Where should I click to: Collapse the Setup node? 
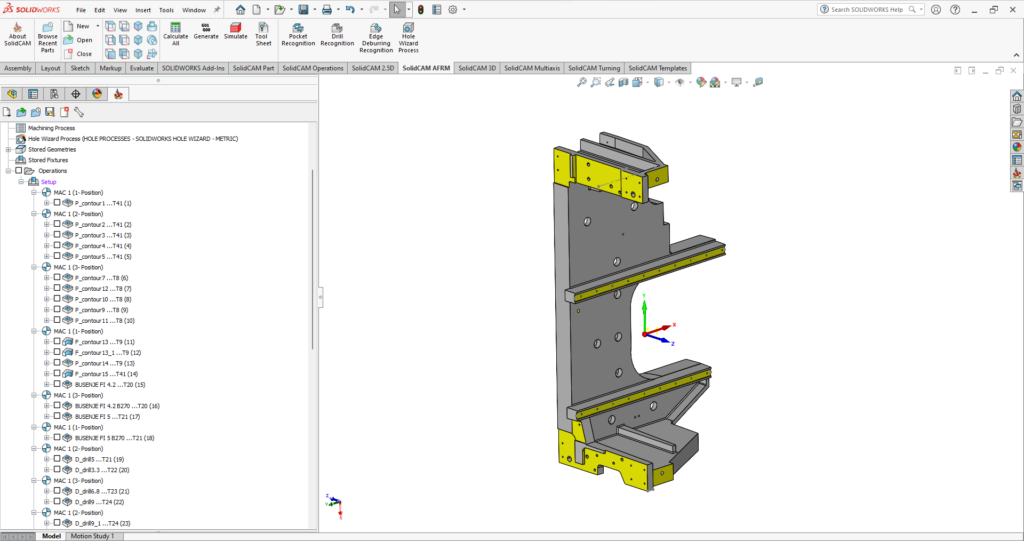pos(21,182)
